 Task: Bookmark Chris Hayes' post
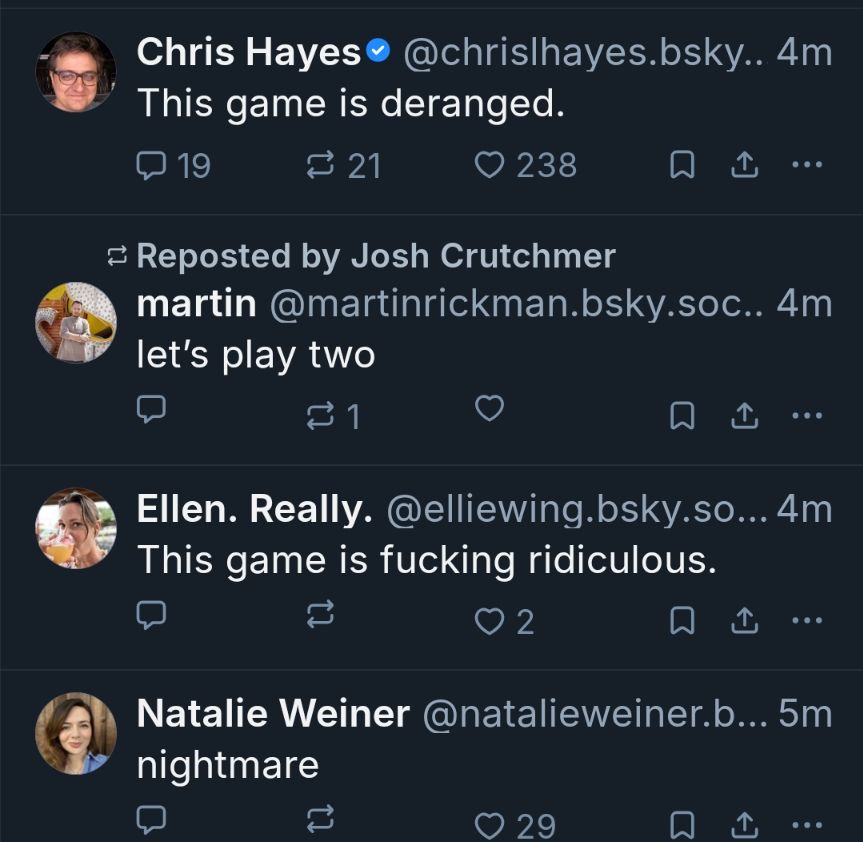tap(681, 166)
